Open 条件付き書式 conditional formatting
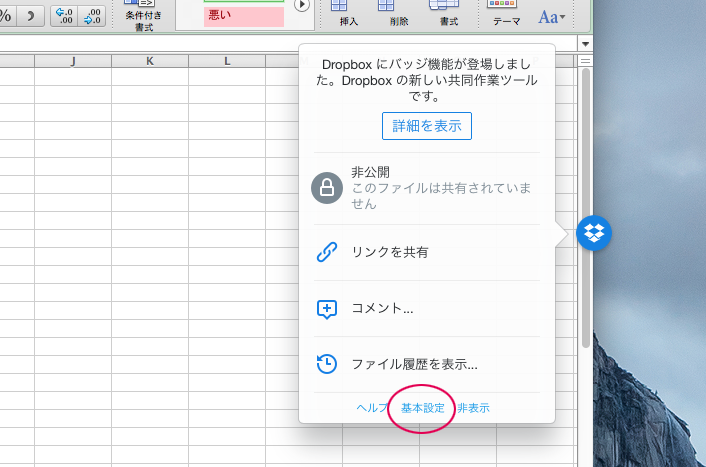 (x=144, y=15)
